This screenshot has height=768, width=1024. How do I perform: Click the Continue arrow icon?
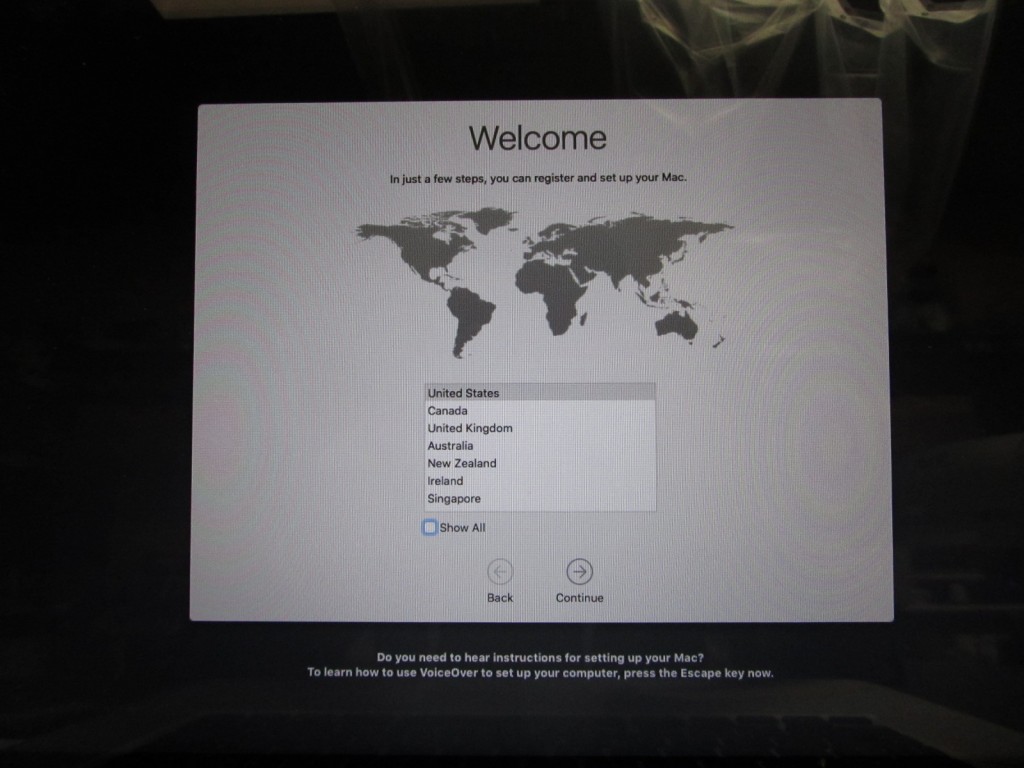[x=579, y=571]
